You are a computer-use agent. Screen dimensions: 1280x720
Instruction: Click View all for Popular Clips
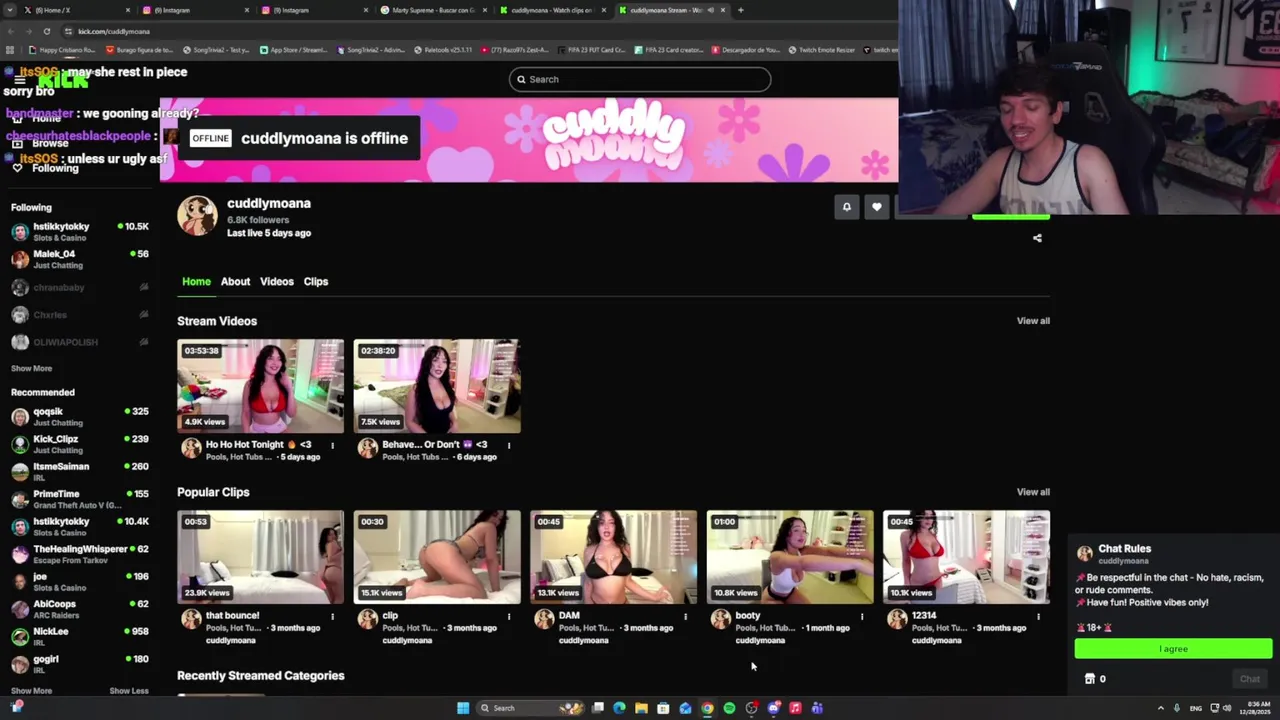(1033, 492)
